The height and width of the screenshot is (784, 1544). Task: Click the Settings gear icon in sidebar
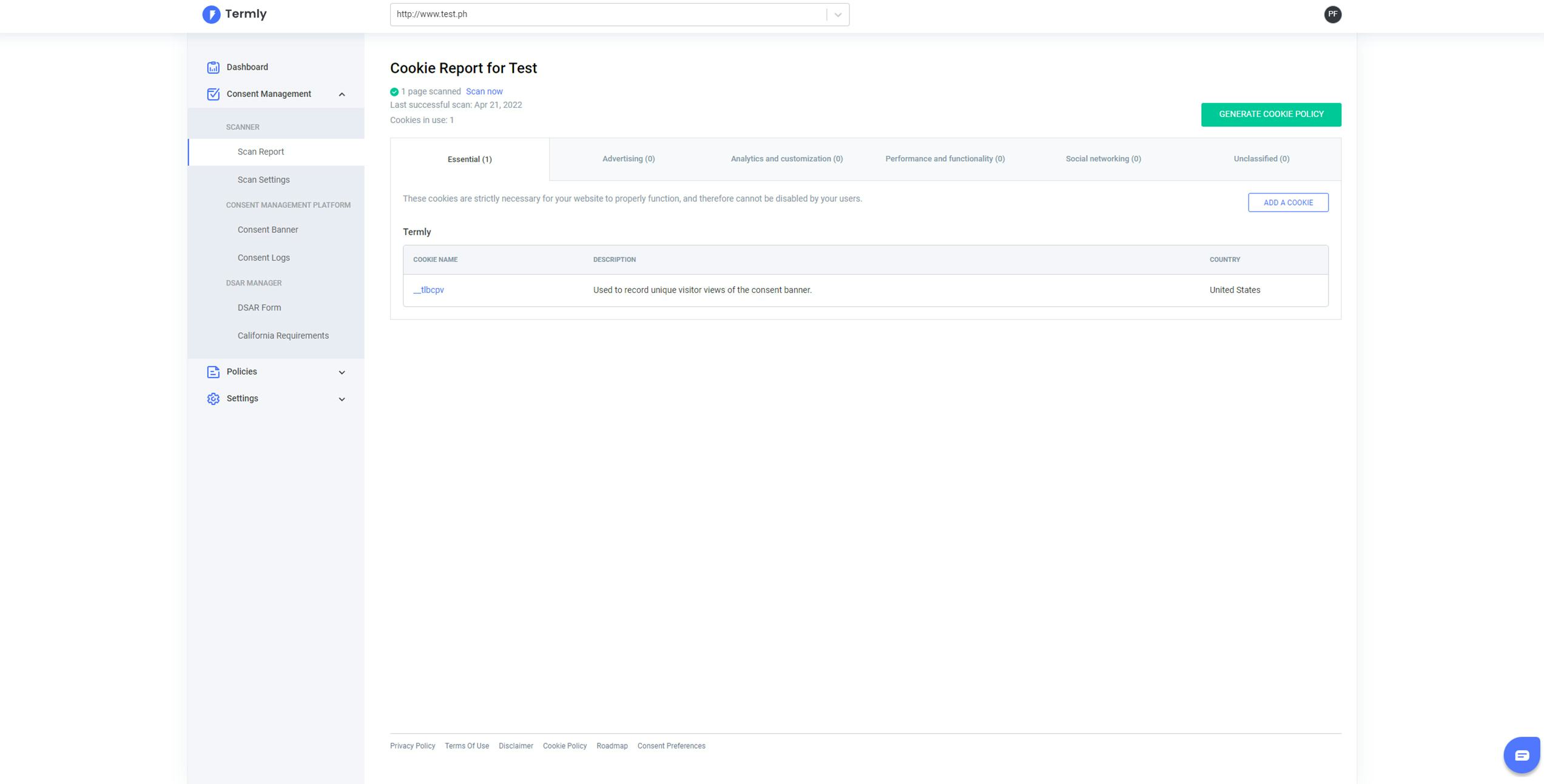click(213, 398)
